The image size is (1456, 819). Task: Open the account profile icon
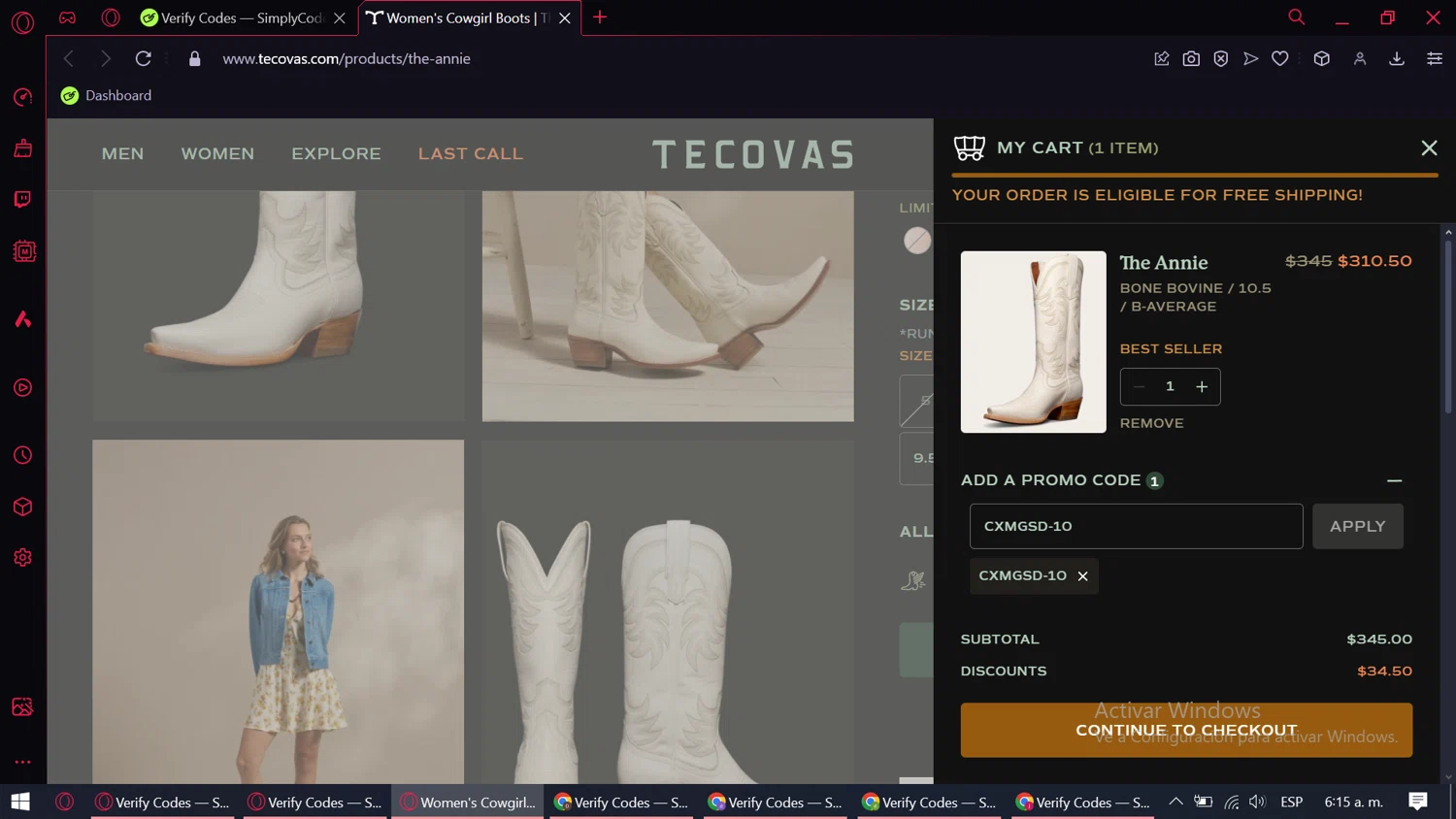point(1360,58)
